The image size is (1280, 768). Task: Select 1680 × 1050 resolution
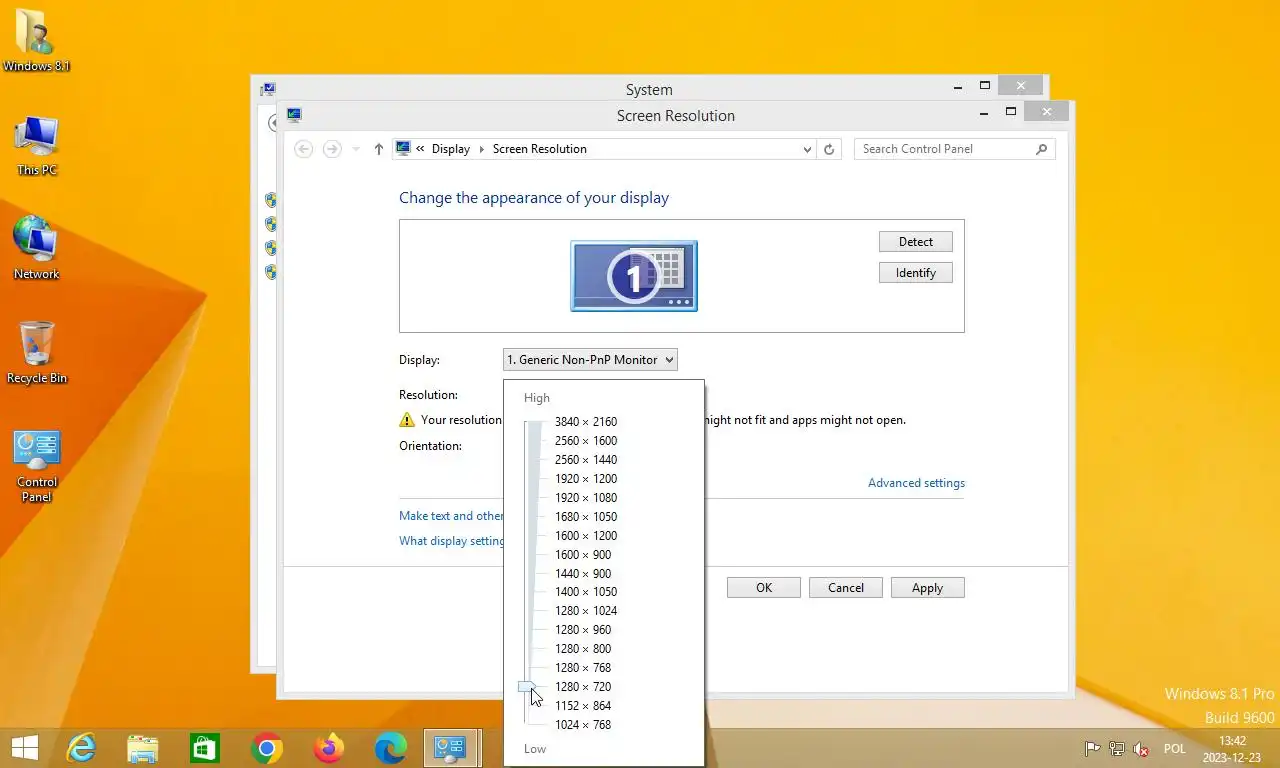[586, 517]
